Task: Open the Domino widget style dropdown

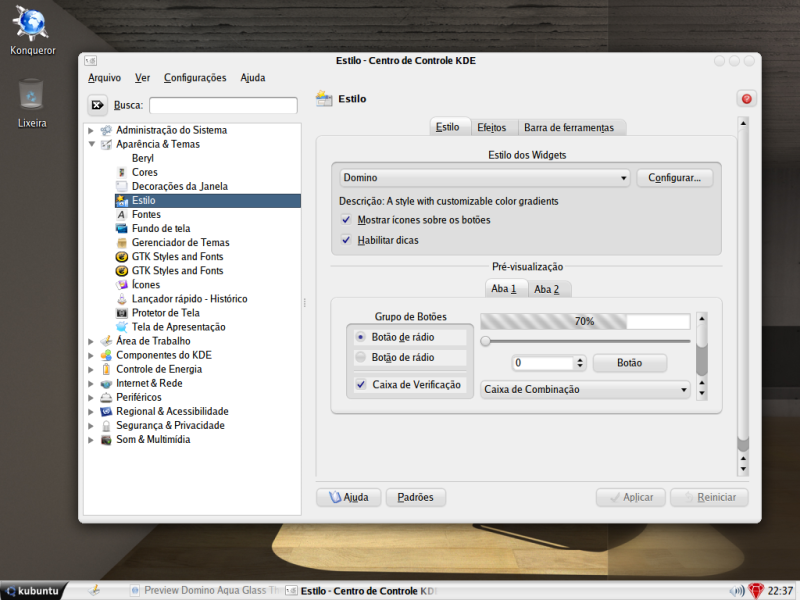Action: click(485, 178)
